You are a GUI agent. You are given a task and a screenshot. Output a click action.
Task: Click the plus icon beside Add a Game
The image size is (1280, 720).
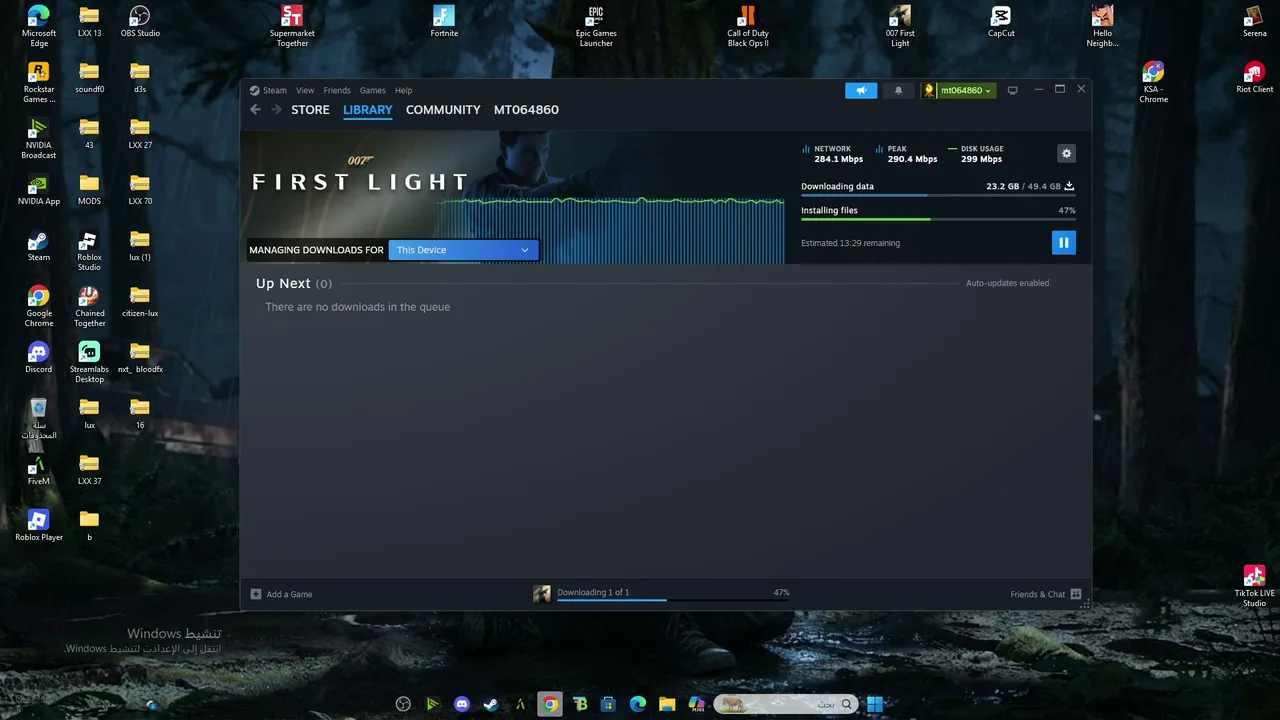(x=256, y=594)
